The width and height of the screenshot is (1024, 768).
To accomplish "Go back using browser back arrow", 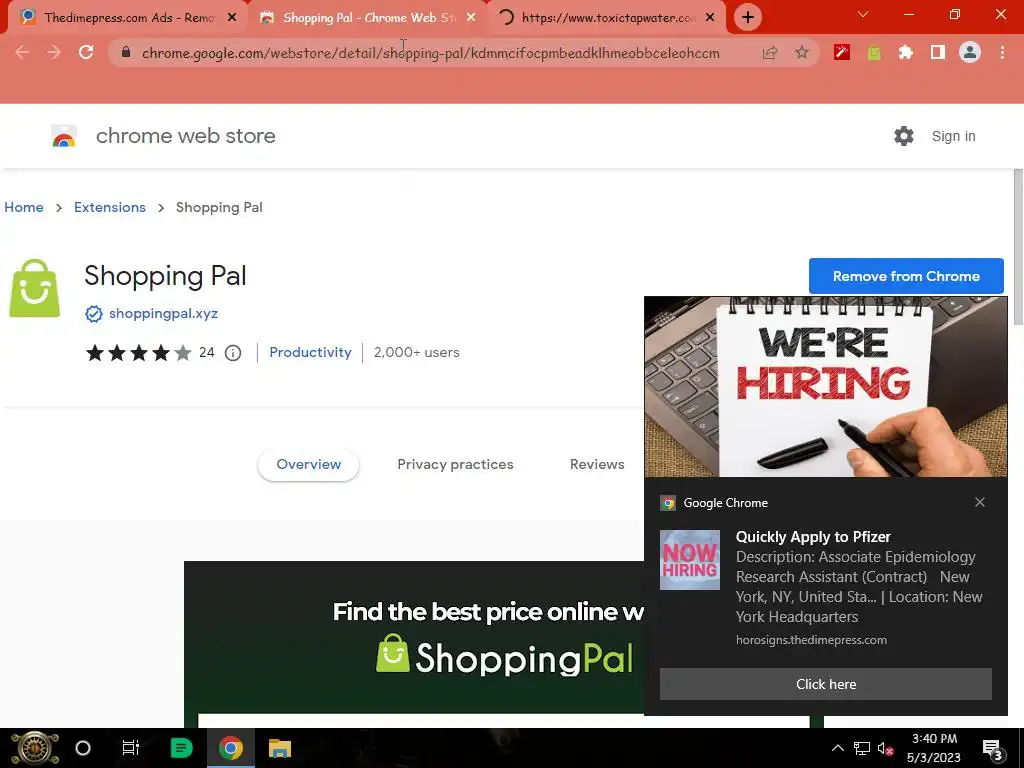I will click(x=22, y=52).
